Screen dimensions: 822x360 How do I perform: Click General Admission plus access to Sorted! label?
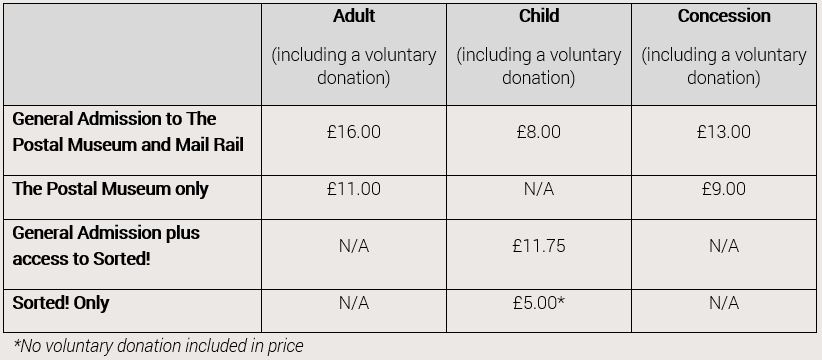(x=106, y=246)
